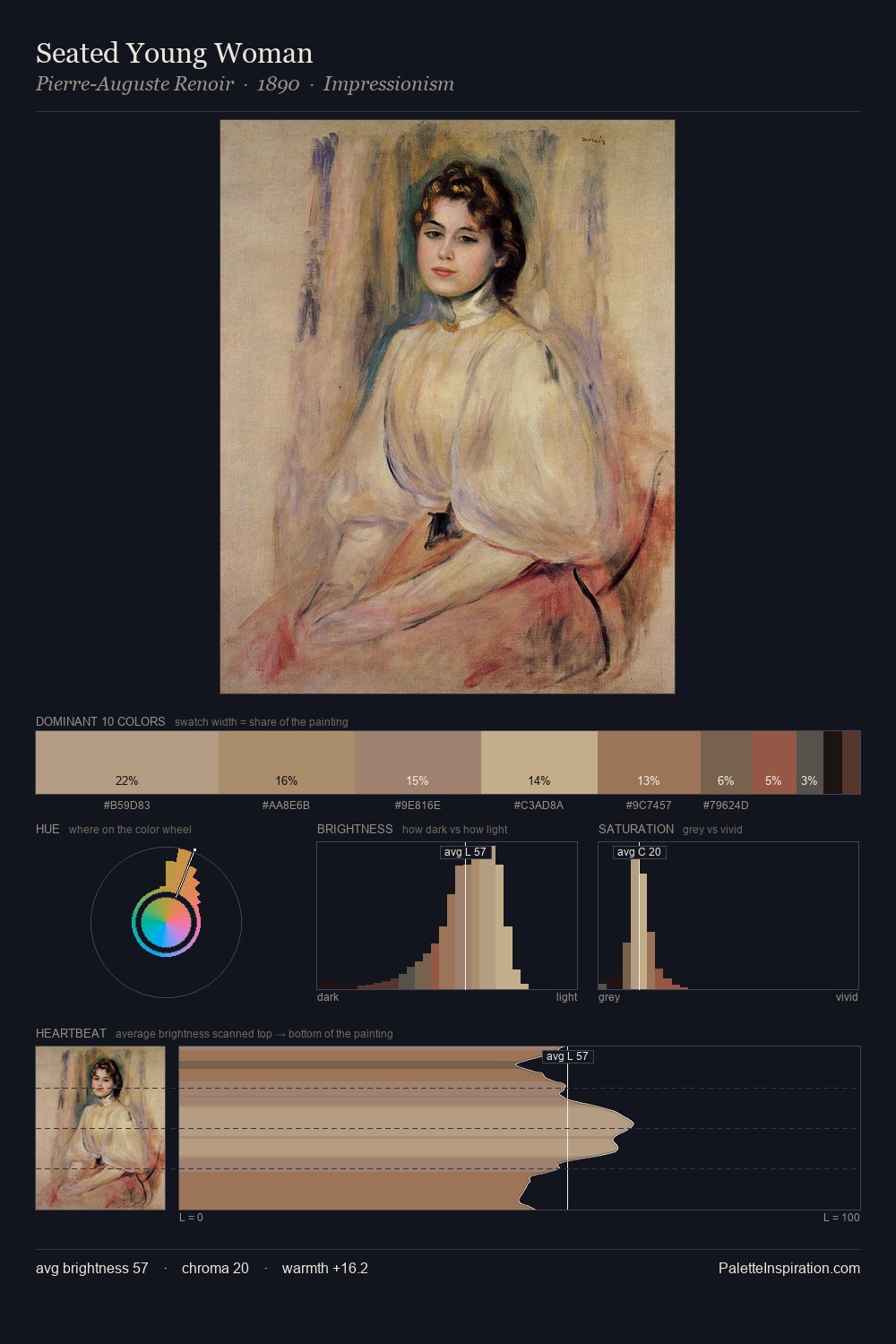This screenshot has width=896, height=1344.
Task: Select the 22% color swatch
Action: click(127, 762)
